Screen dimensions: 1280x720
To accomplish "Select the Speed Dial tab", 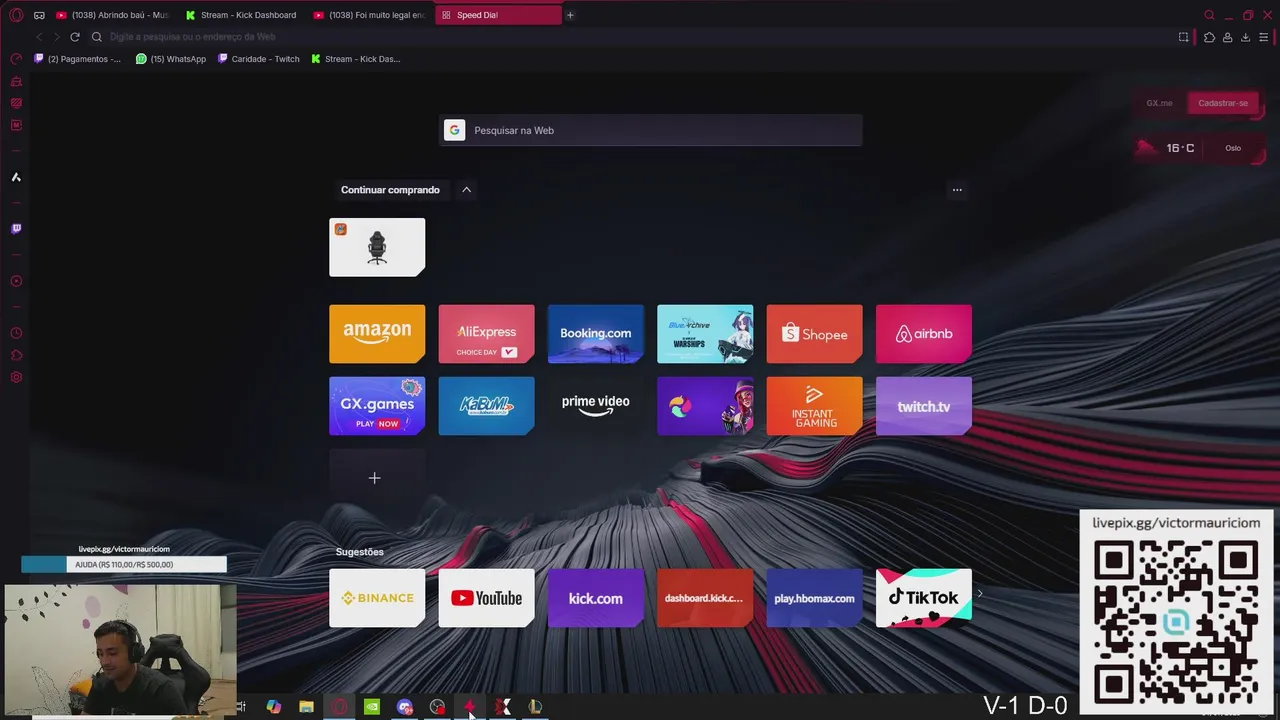I will click(498, 15).
